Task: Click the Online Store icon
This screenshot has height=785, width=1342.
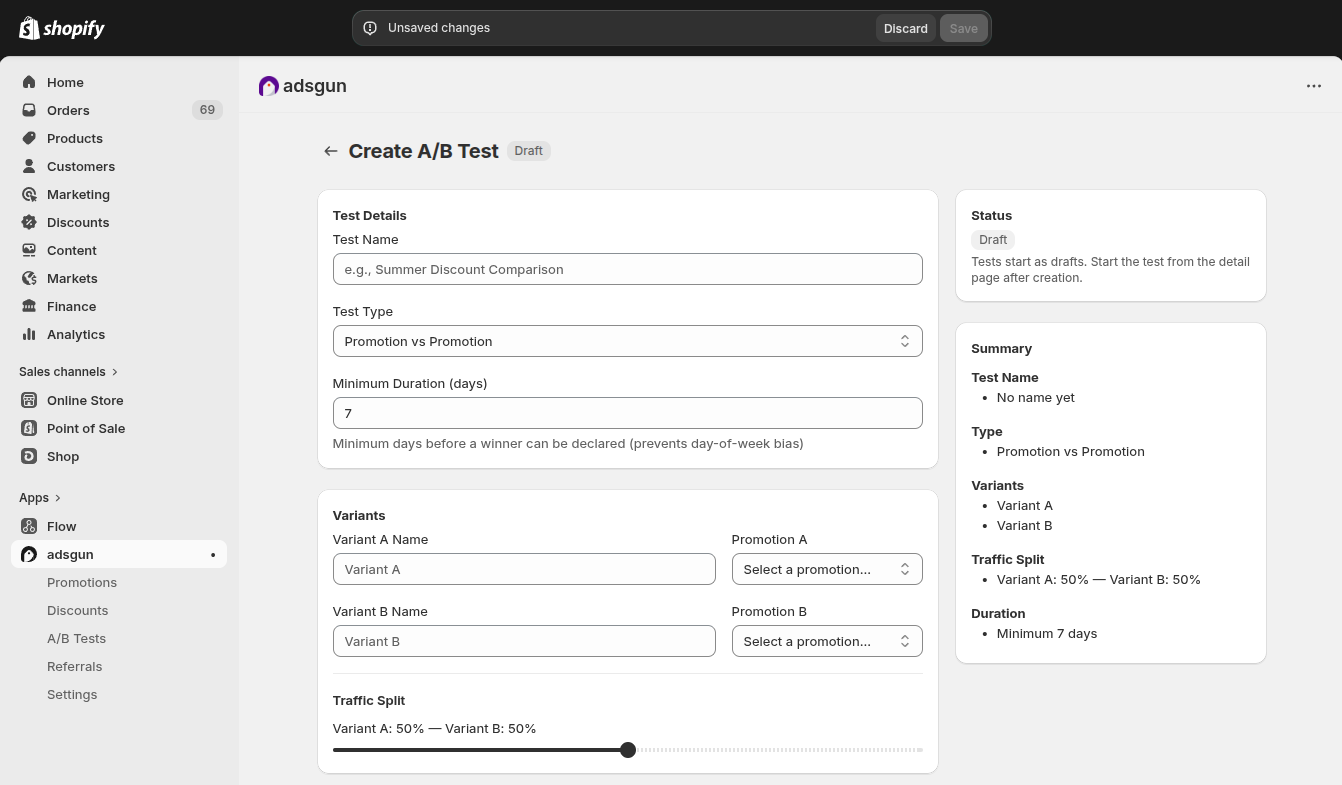Action: pos(29,400)
